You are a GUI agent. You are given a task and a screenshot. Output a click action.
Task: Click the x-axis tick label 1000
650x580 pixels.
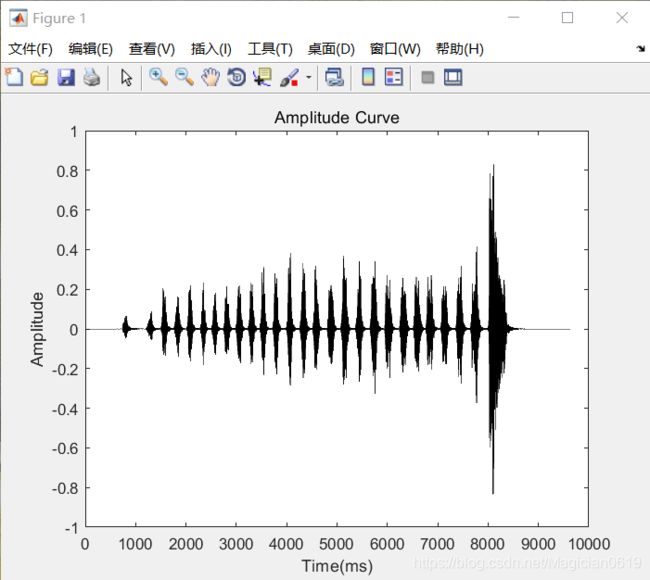(x=136, y=544)
